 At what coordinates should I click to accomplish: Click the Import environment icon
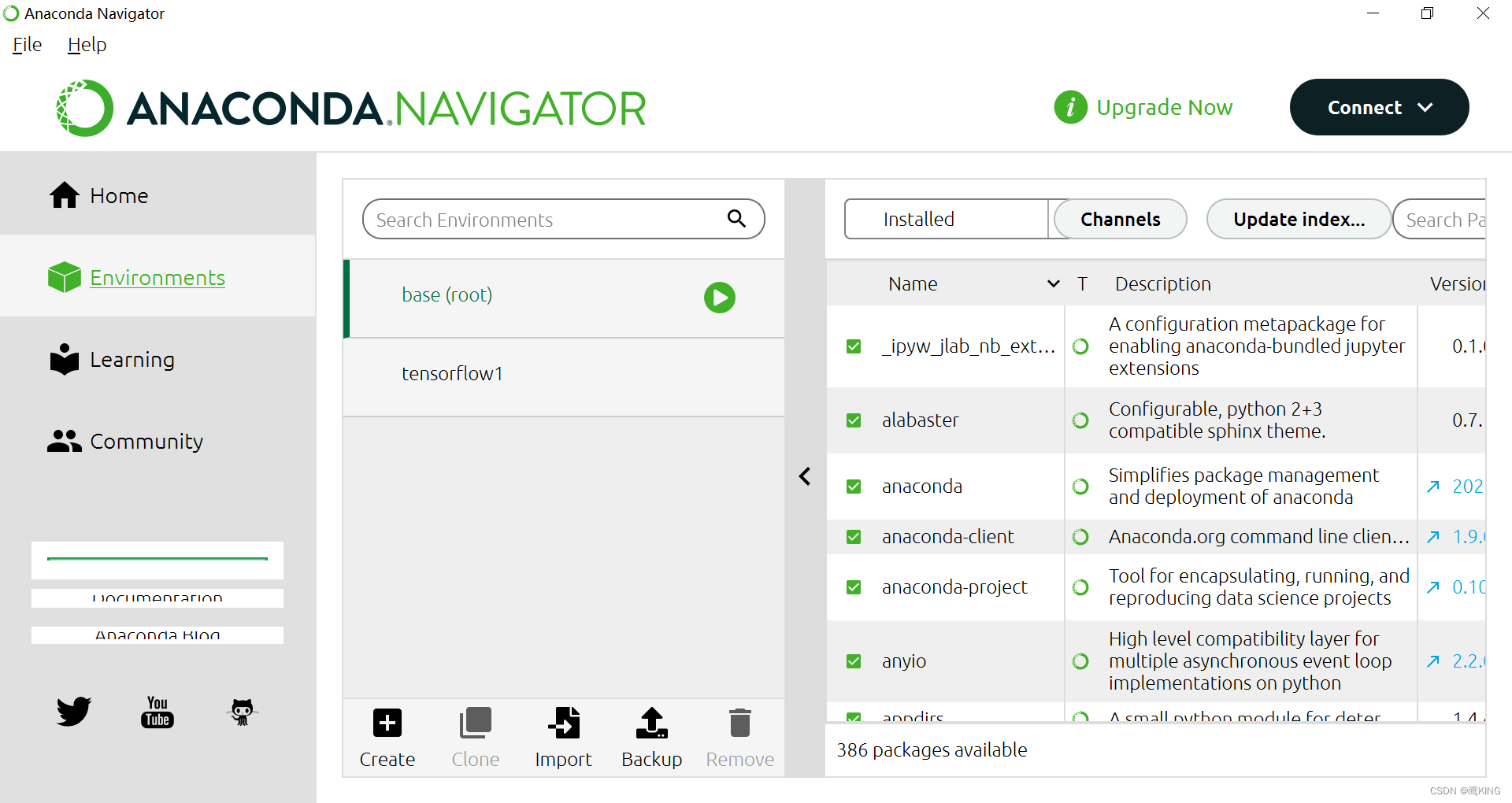tap(564, 723)
